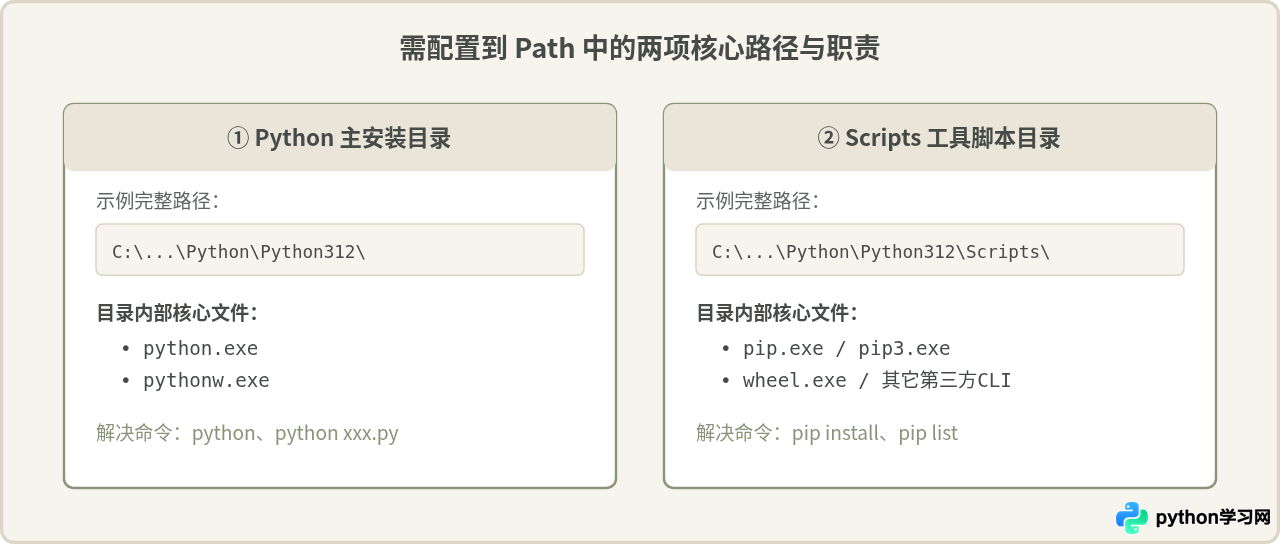Select the ② Scripts 工具脚本目录 card header

pyautogui.click(x=940, y=138)
